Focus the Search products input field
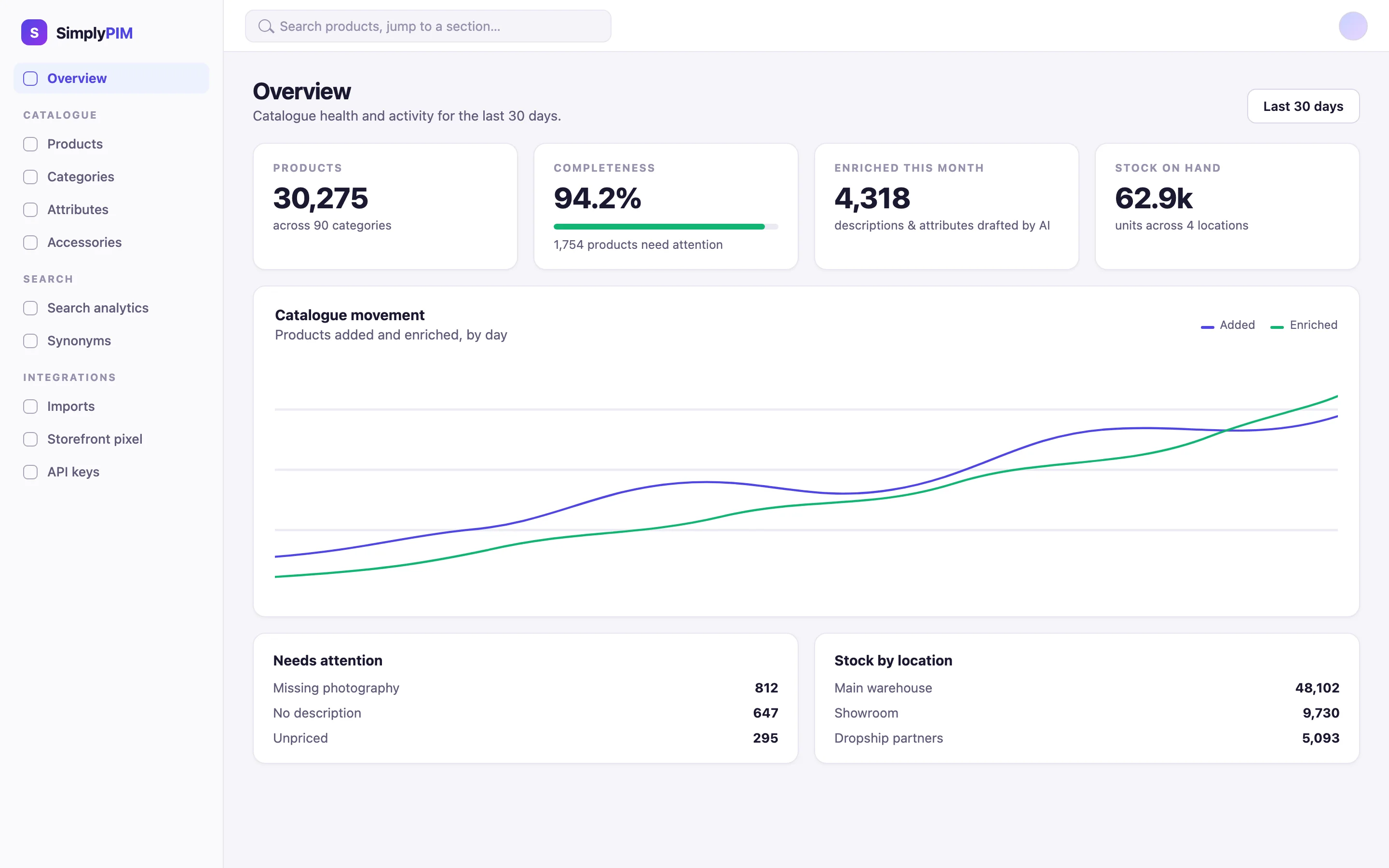The height and width of the screenshot is (868, 1389). pyautogui.click(x=428, y=27)
